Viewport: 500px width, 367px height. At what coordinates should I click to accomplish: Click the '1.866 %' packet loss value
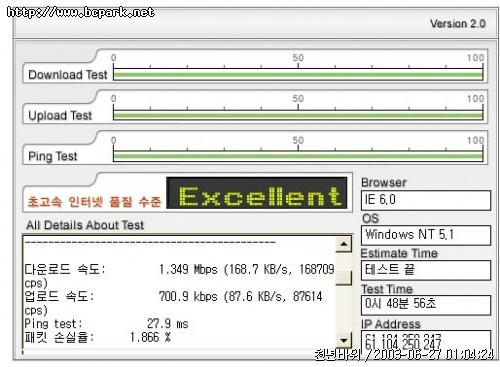[x=150, y=337]
